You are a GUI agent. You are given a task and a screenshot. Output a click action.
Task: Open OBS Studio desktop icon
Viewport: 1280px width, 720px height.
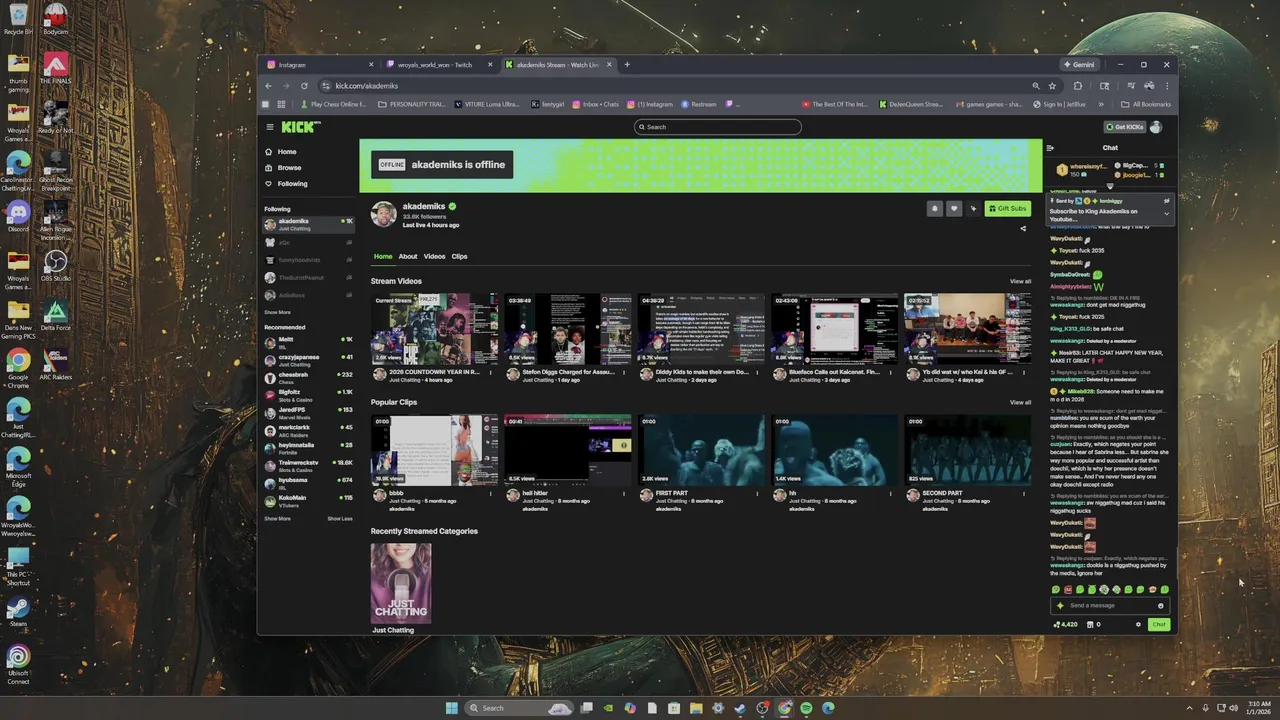(x=55, y=266)
